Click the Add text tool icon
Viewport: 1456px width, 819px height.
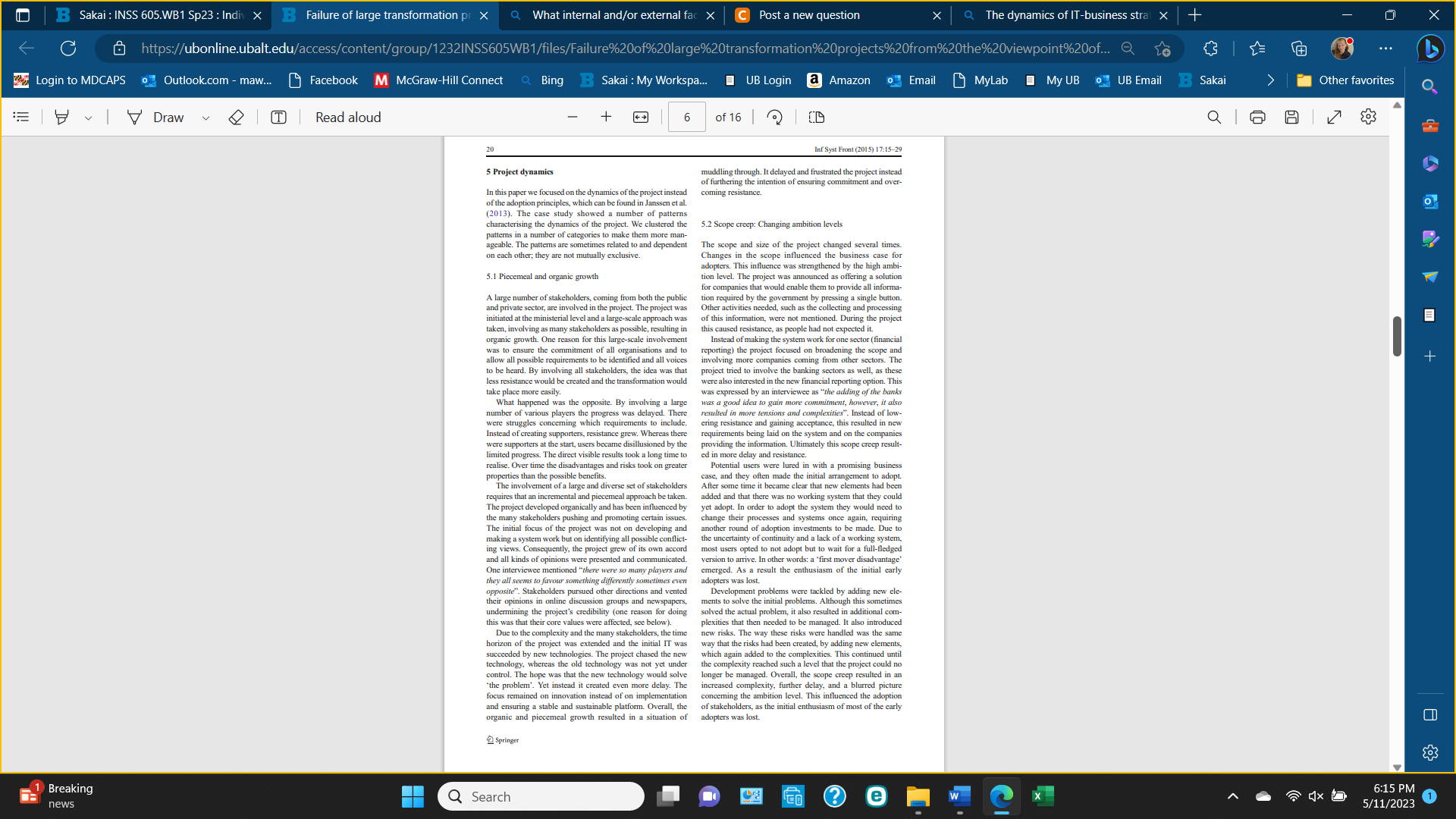[278, 117]
